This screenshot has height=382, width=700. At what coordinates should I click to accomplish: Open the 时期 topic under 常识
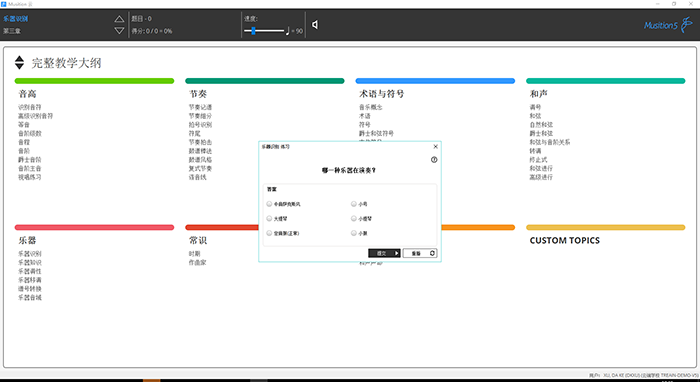[x=194, y=253]
